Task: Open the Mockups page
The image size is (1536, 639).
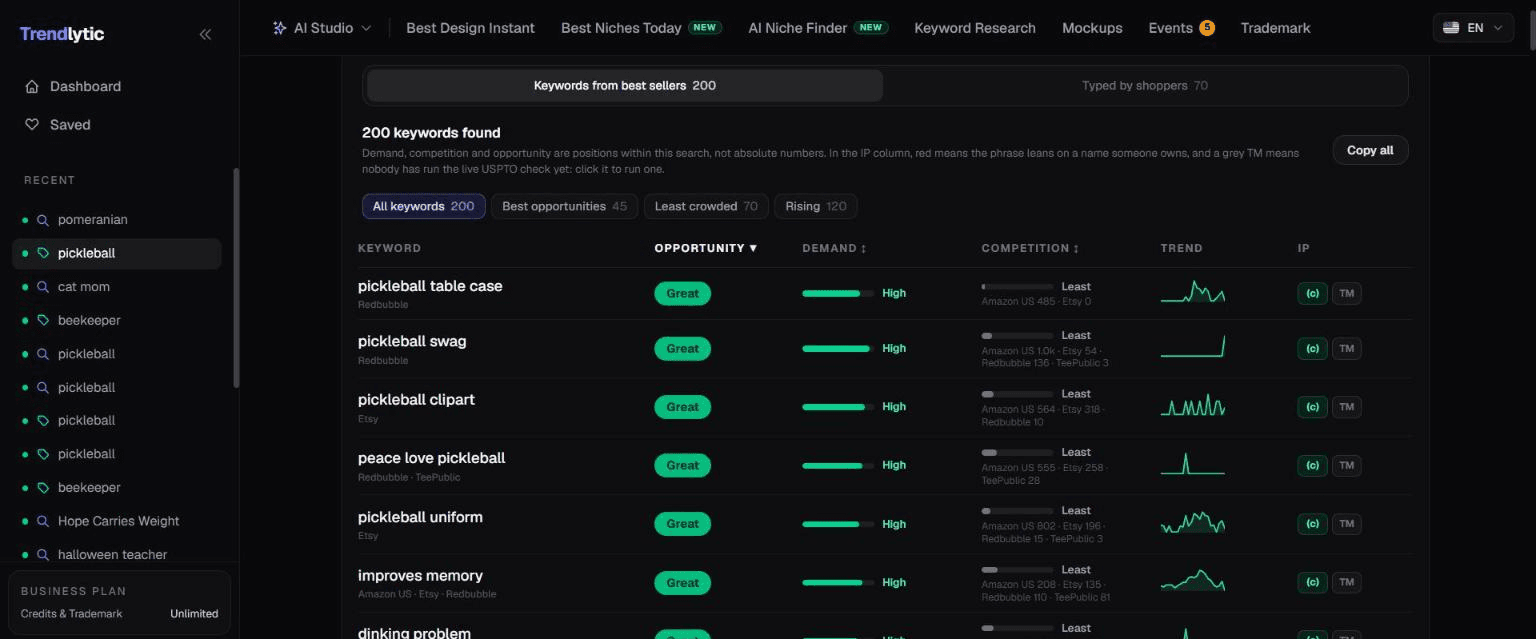Action: (x=1092, y=28)
